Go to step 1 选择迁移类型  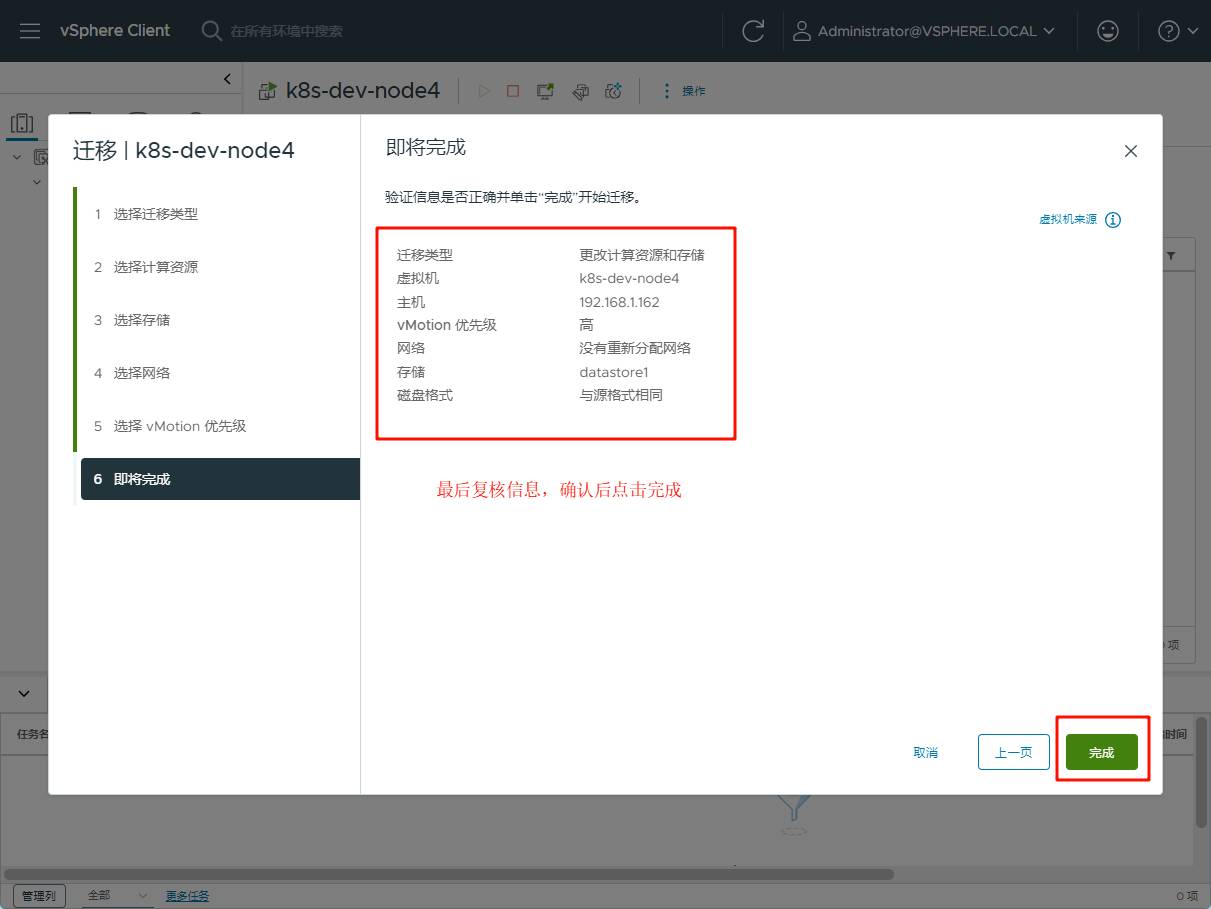coord(155,214)
